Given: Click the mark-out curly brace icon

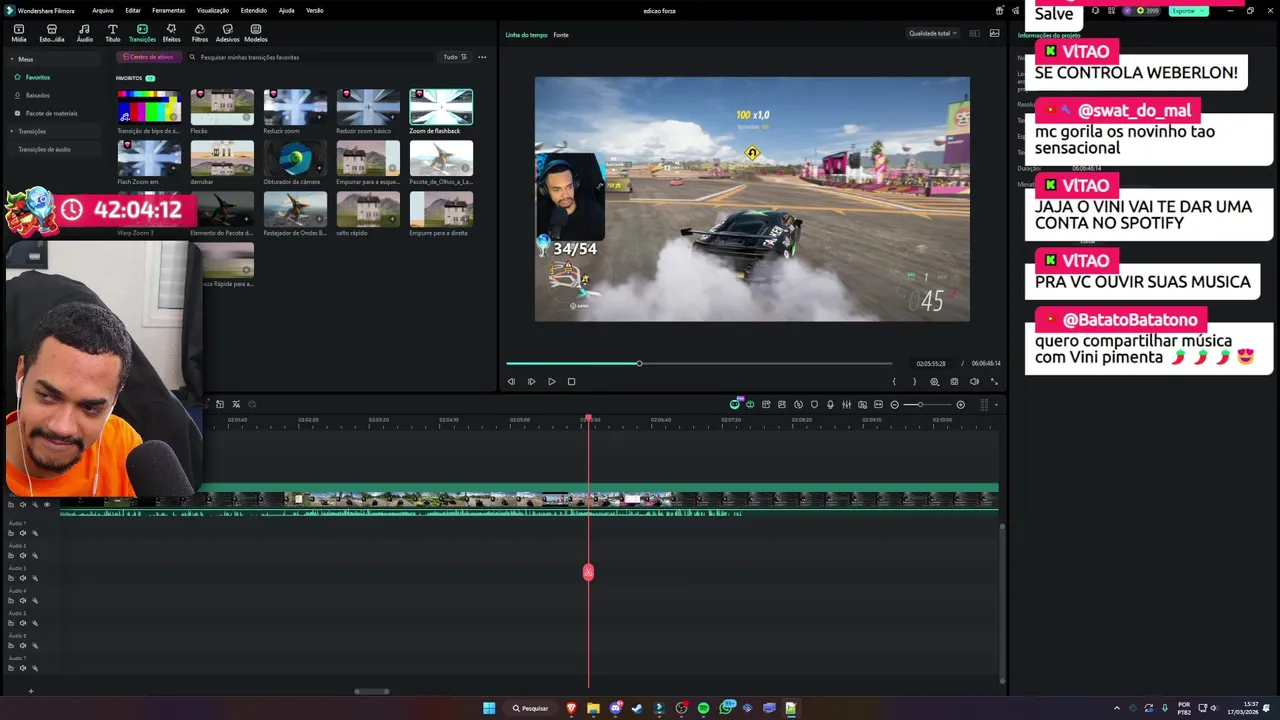Looking at the screenshot, I should click(914, 381).
